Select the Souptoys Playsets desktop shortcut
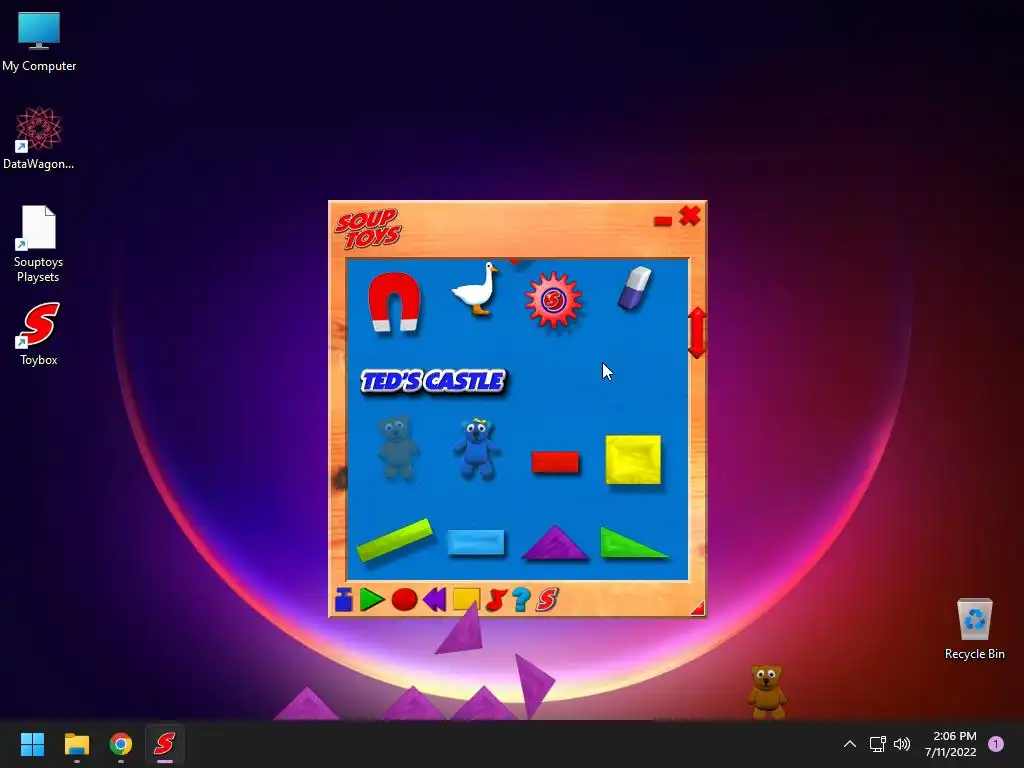This screenshot has height=768, width=1024. point(39,244)
